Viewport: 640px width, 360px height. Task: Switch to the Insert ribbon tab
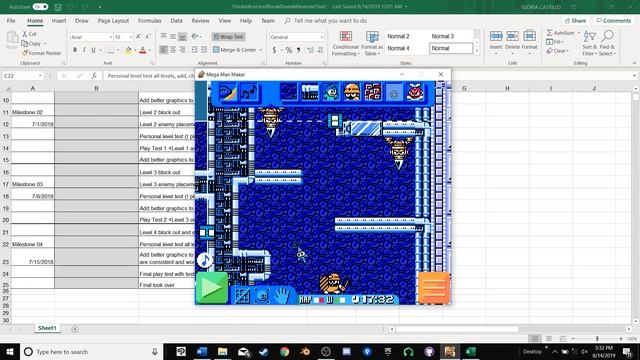pyautogui.click(x=59, y=20)
